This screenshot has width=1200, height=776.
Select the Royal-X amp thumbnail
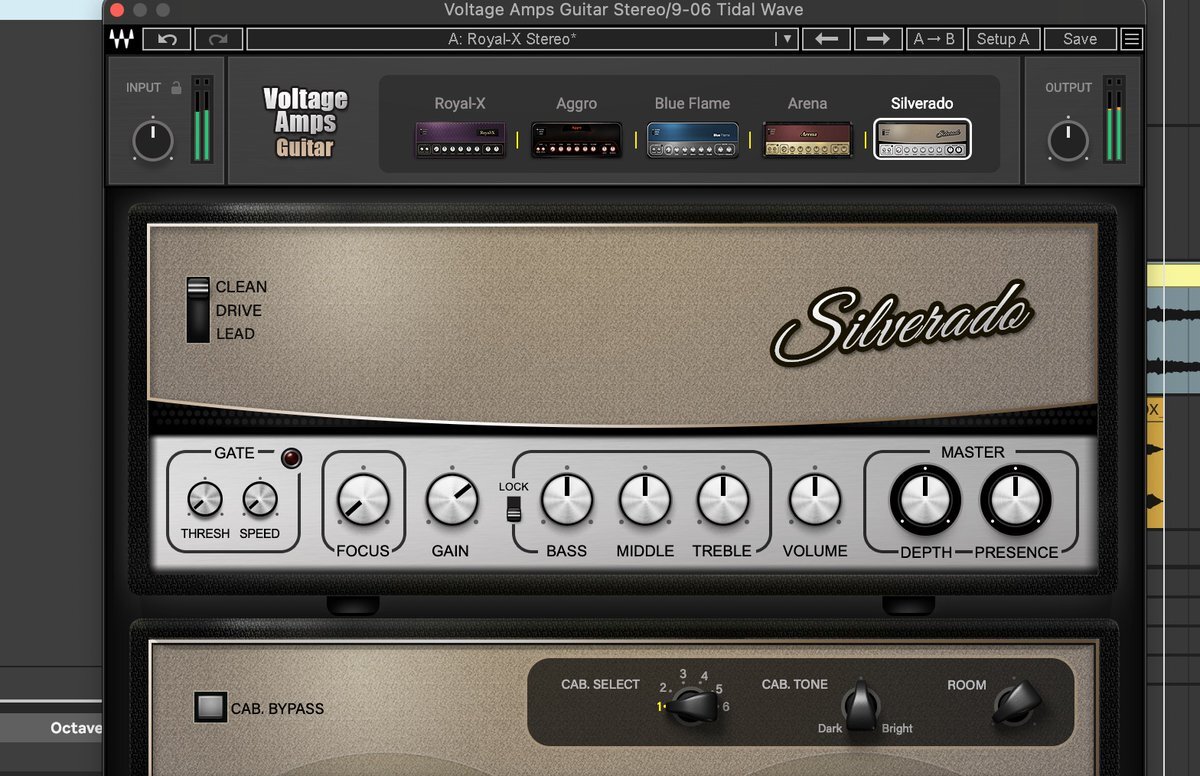(461, 140)
